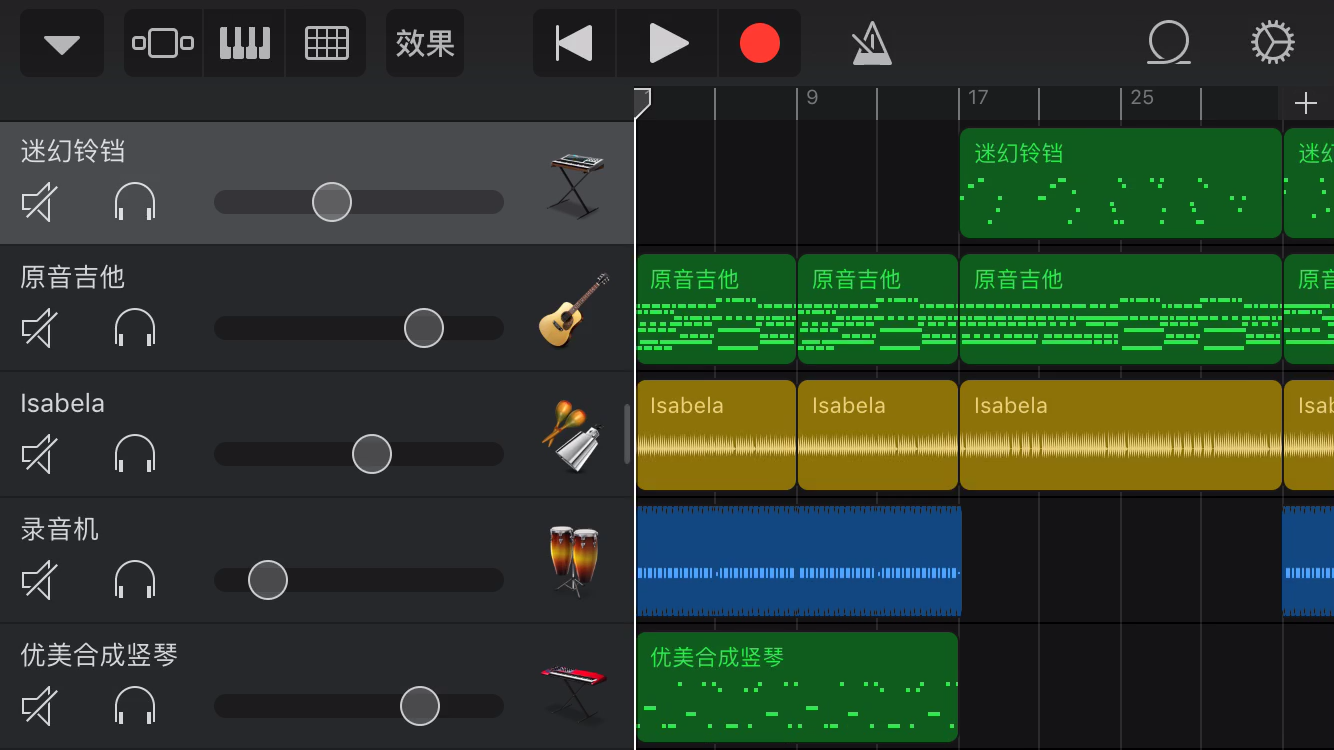Select Isabela region starting at bar 9
The height and width of the screenshot is (750, 1334).
click(878, 435)
